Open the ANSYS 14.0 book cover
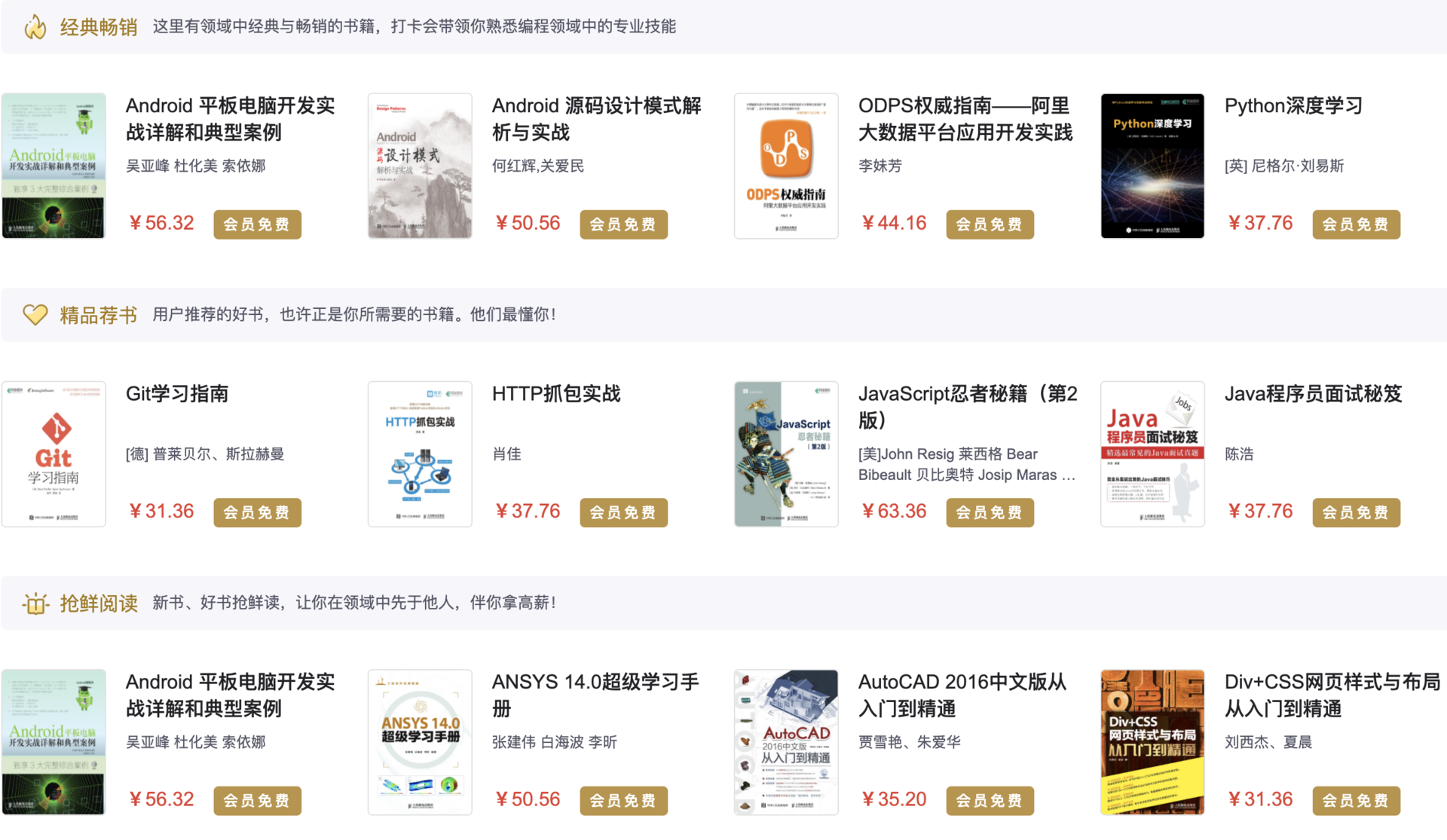This screenshot has width=1447, height=840. pyautogui.click(x=420, y=742)
